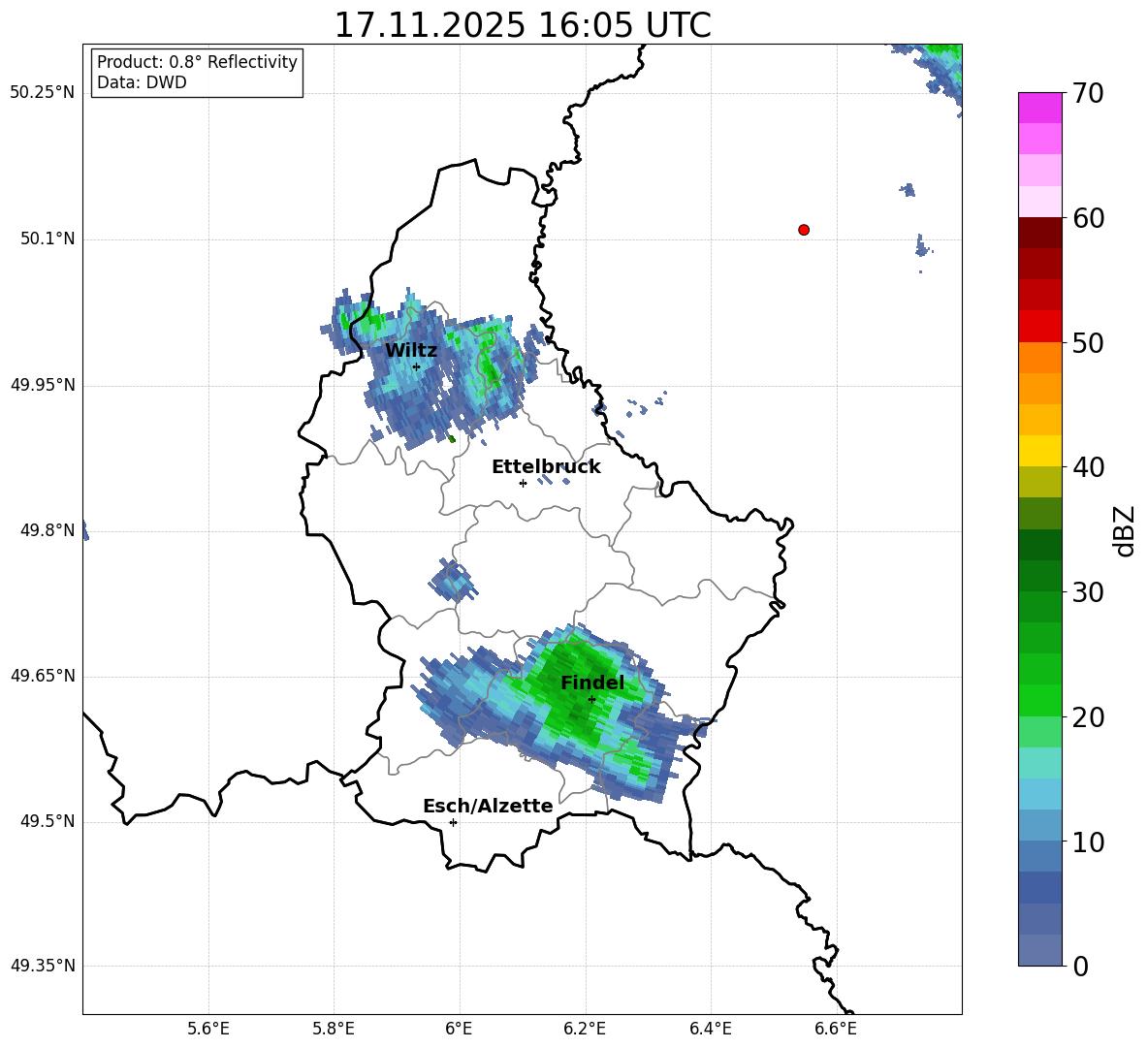
Task: Click the 6°E longitude tick label
Action: (x=459, y=1029)
